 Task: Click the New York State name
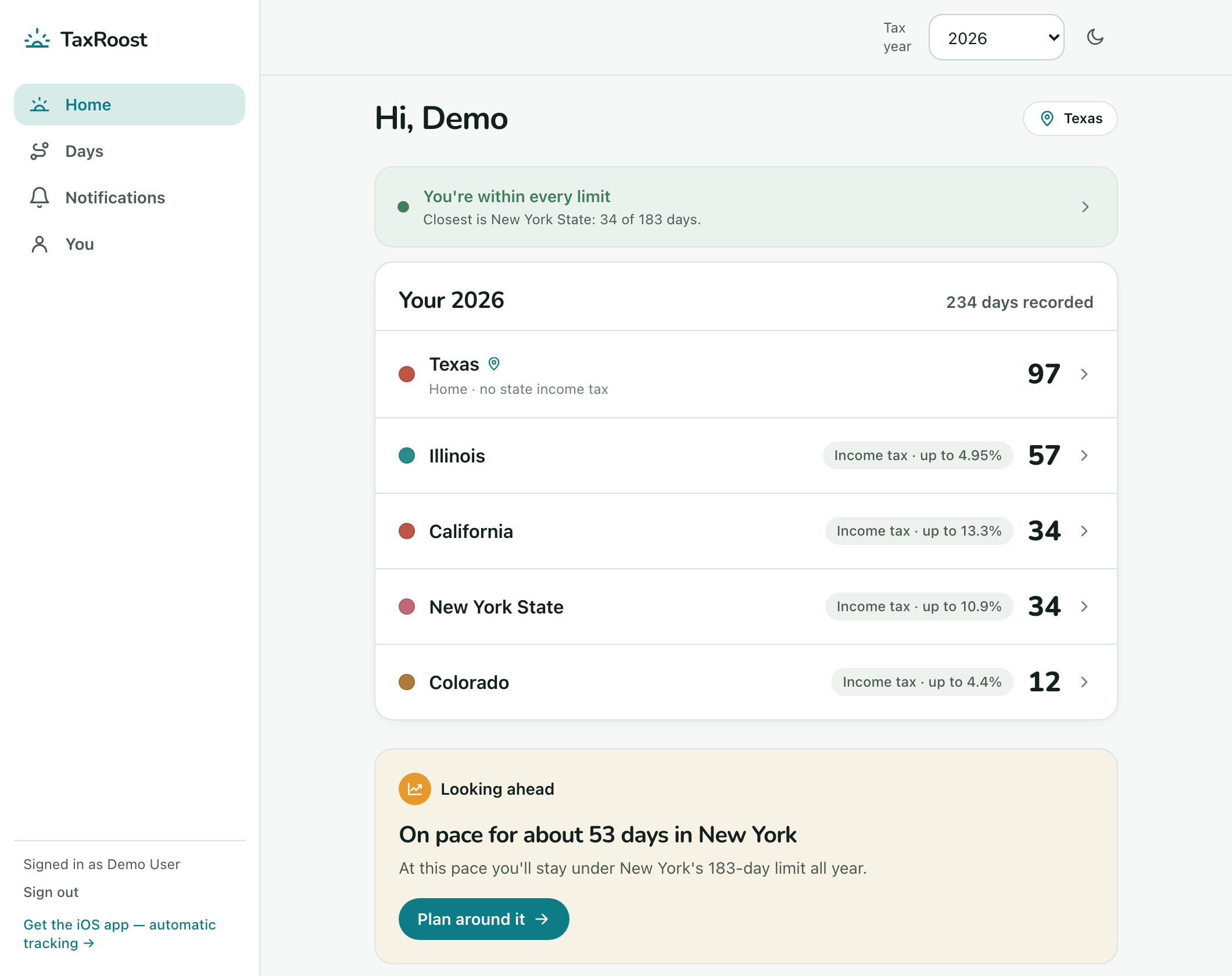496,607
